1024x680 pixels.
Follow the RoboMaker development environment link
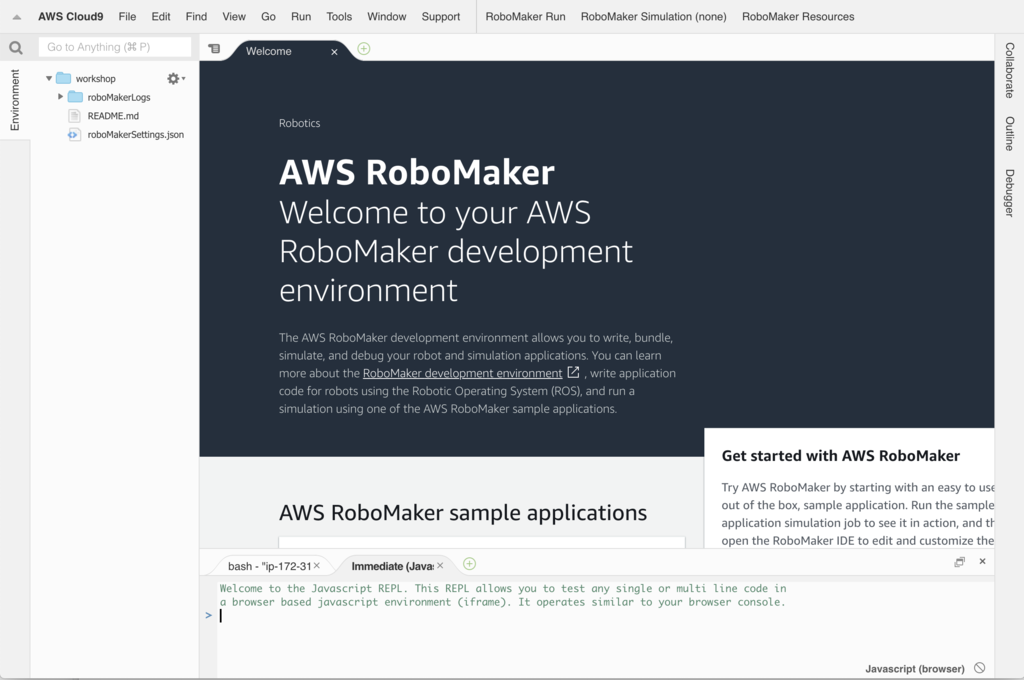462,373
